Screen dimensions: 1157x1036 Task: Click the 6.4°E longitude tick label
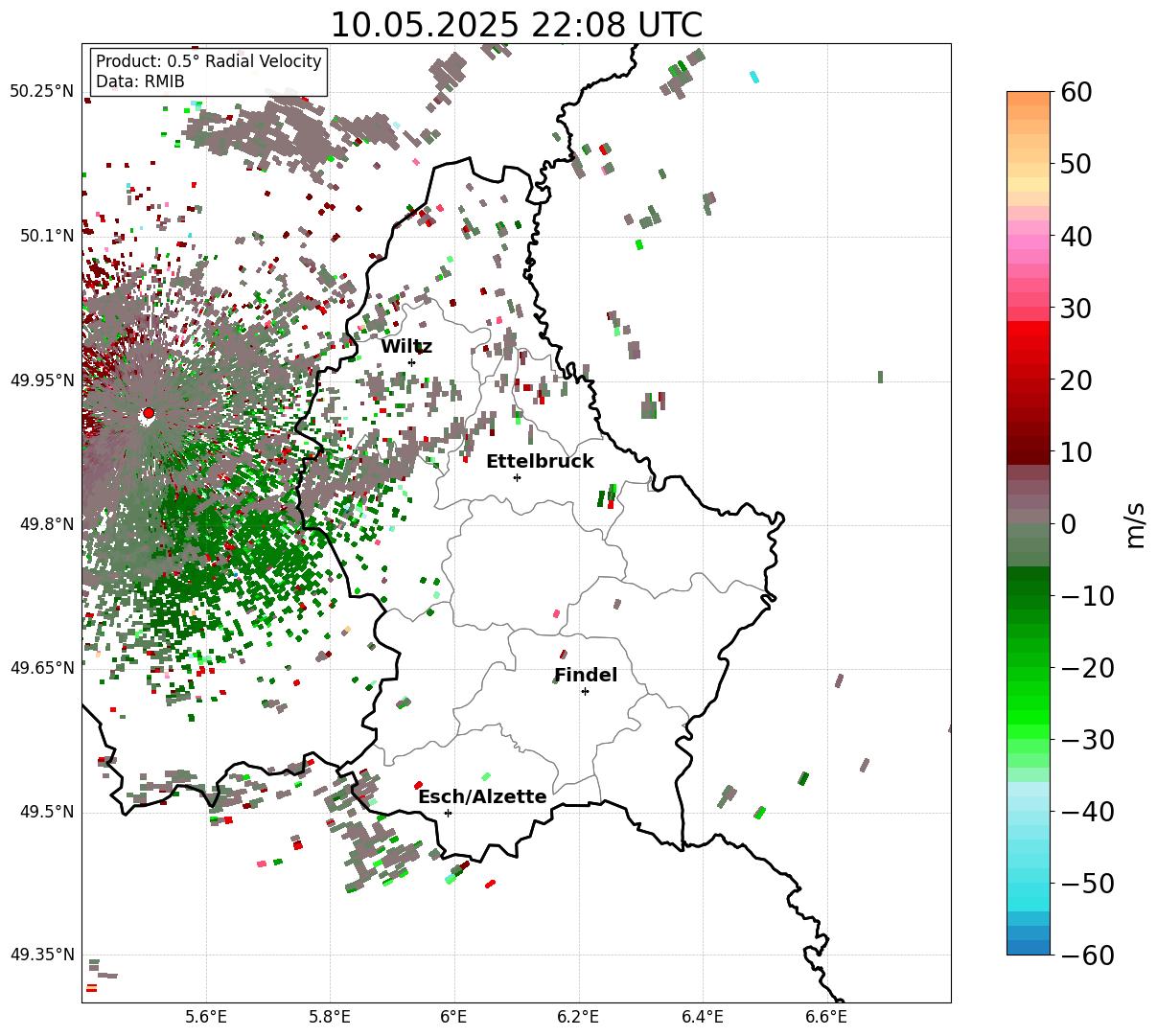703,1016
